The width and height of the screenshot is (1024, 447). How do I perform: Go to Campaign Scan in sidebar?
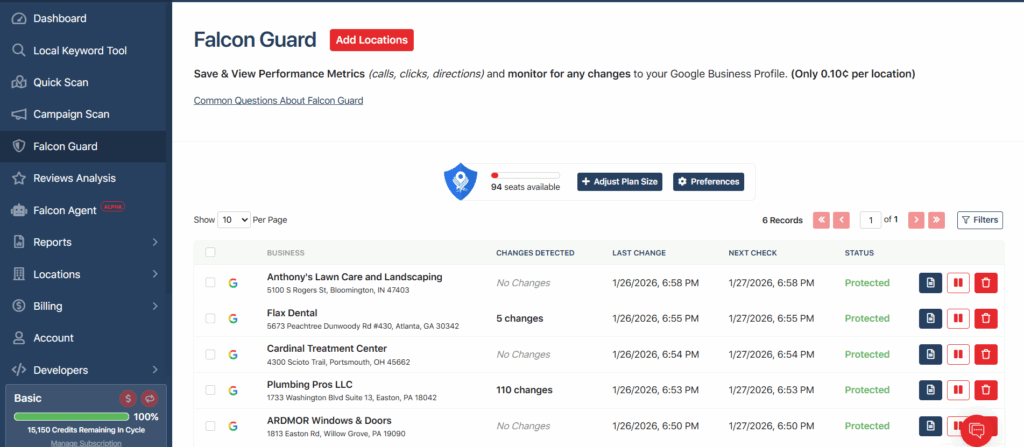(x=72, y=114)
